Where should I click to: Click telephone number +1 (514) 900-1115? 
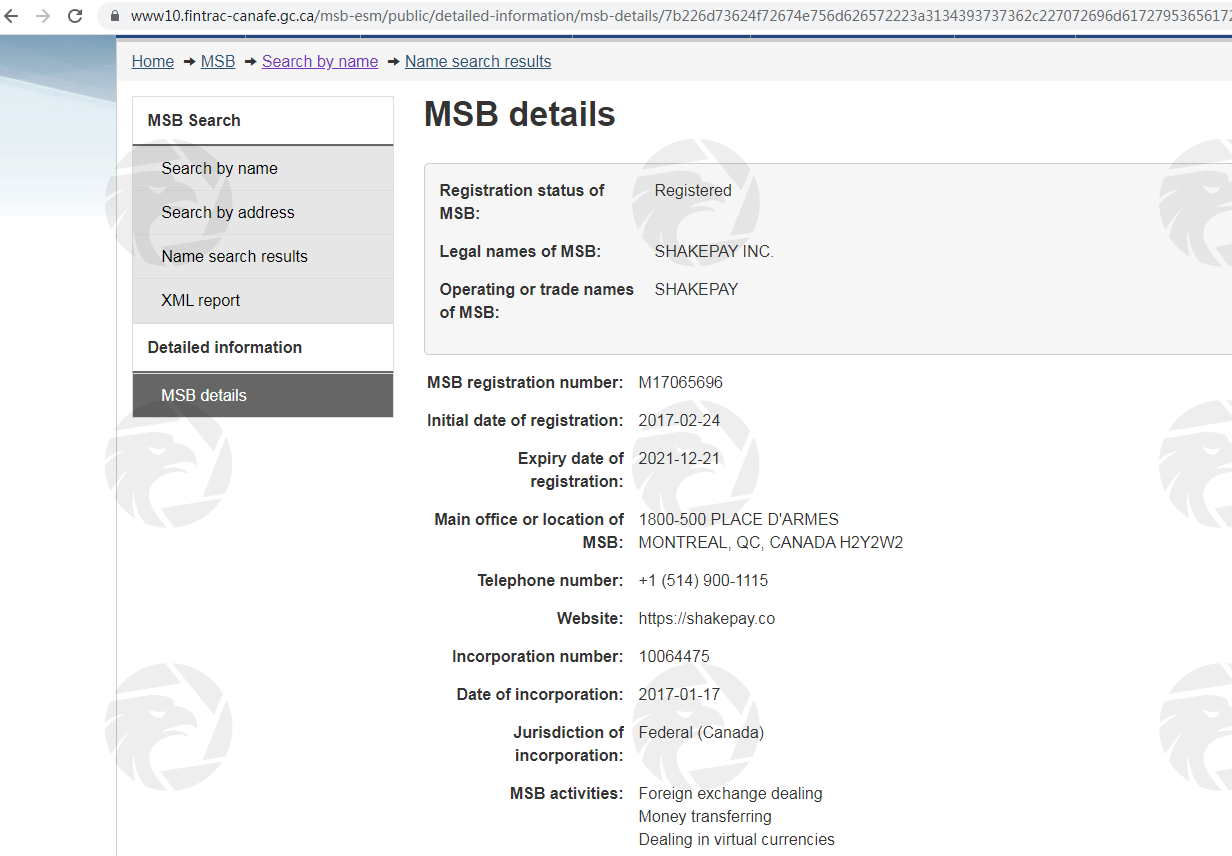703,580
